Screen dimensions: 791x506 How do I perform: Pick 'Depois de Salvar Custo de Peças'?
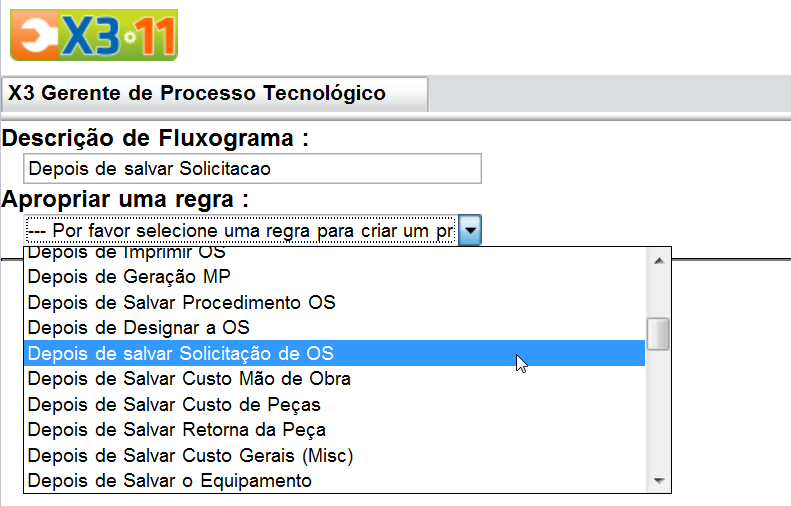[335, 404]
